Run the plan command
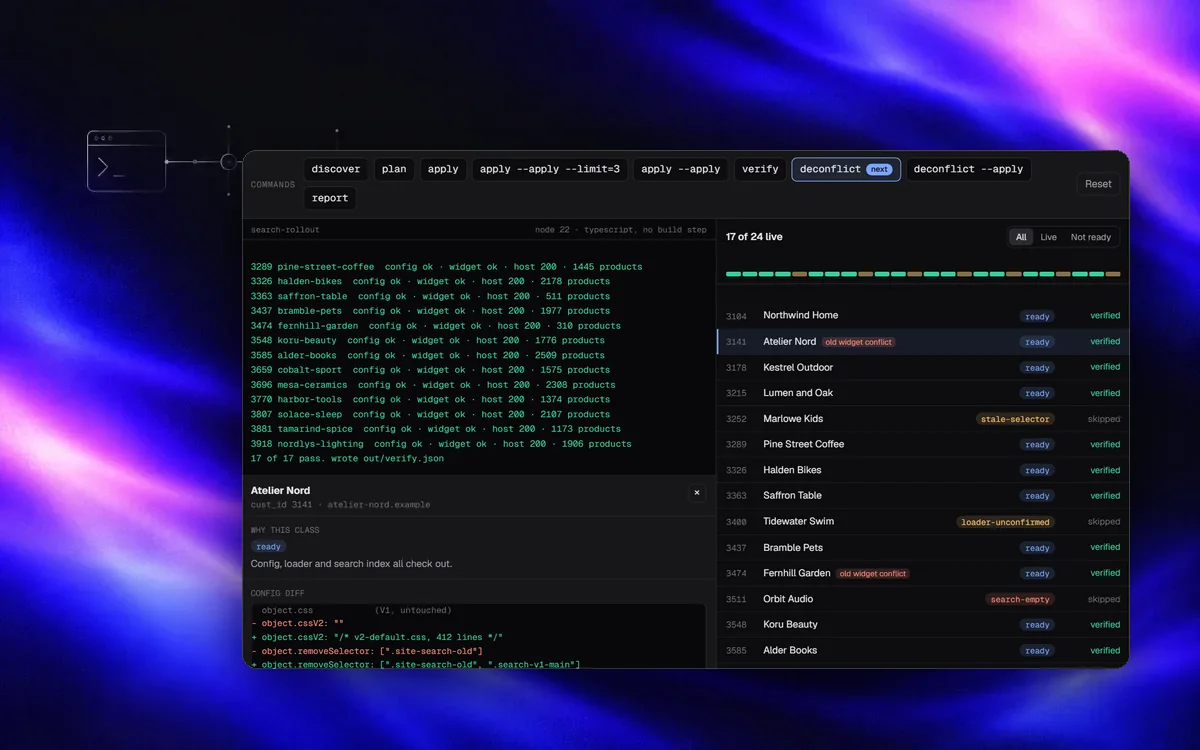1200x750 pixels. coord(395,169)
